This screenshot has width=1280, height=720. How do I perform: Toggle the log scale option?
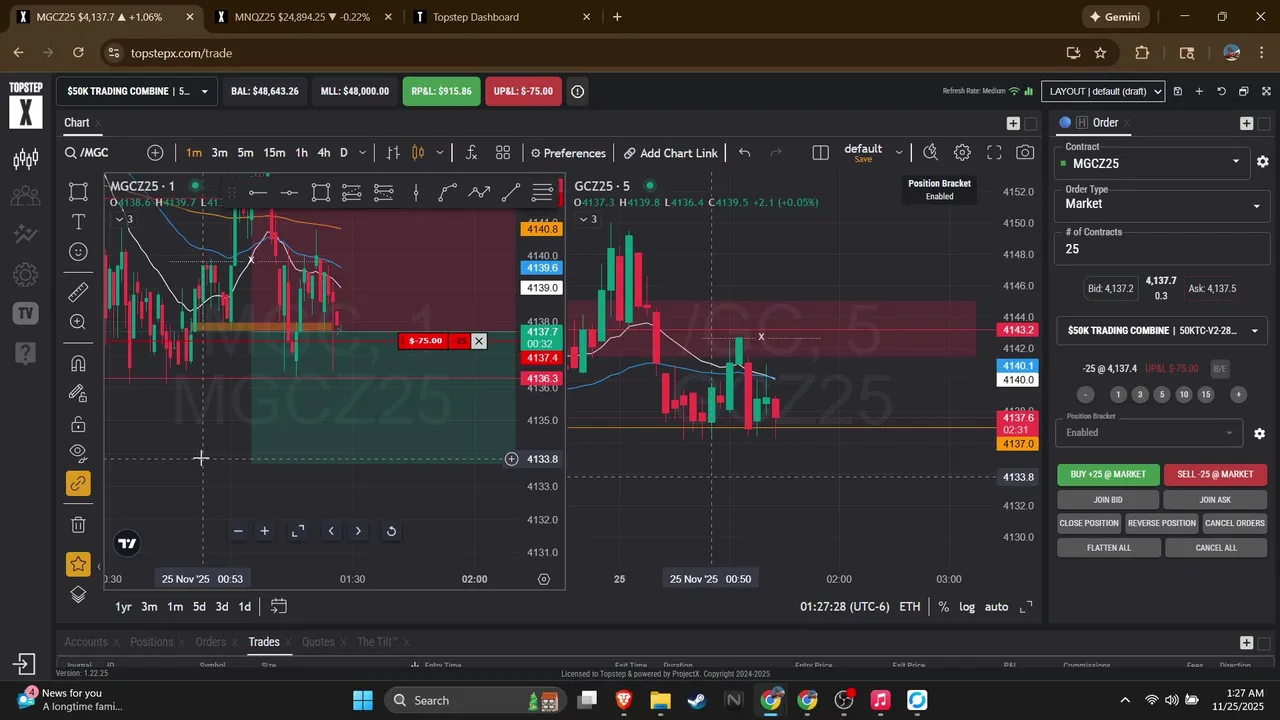tap(967, 607)
